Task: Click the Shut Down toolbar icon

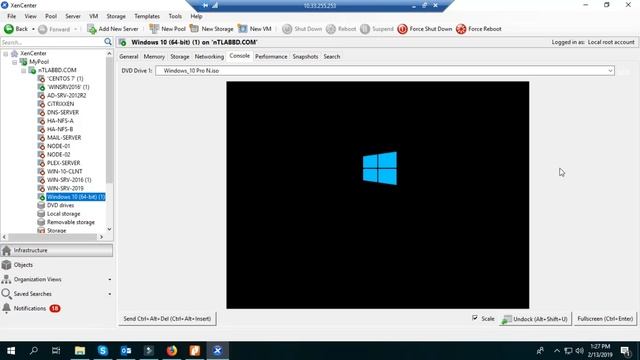Action: click(287, 29)
